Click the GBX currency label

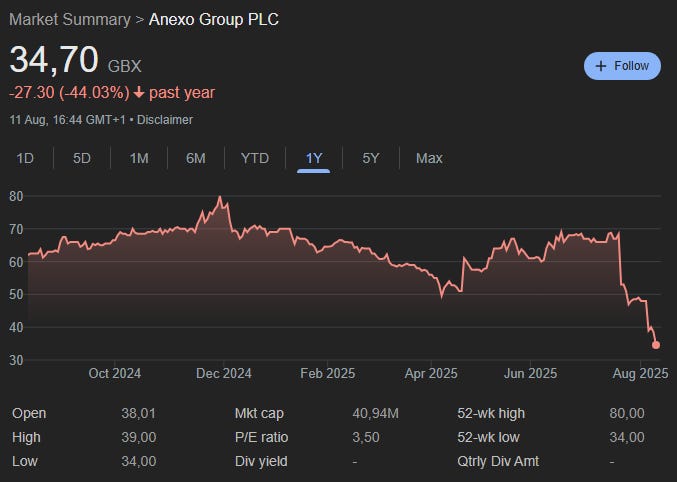pyautogui.click(x=124, y=66)
